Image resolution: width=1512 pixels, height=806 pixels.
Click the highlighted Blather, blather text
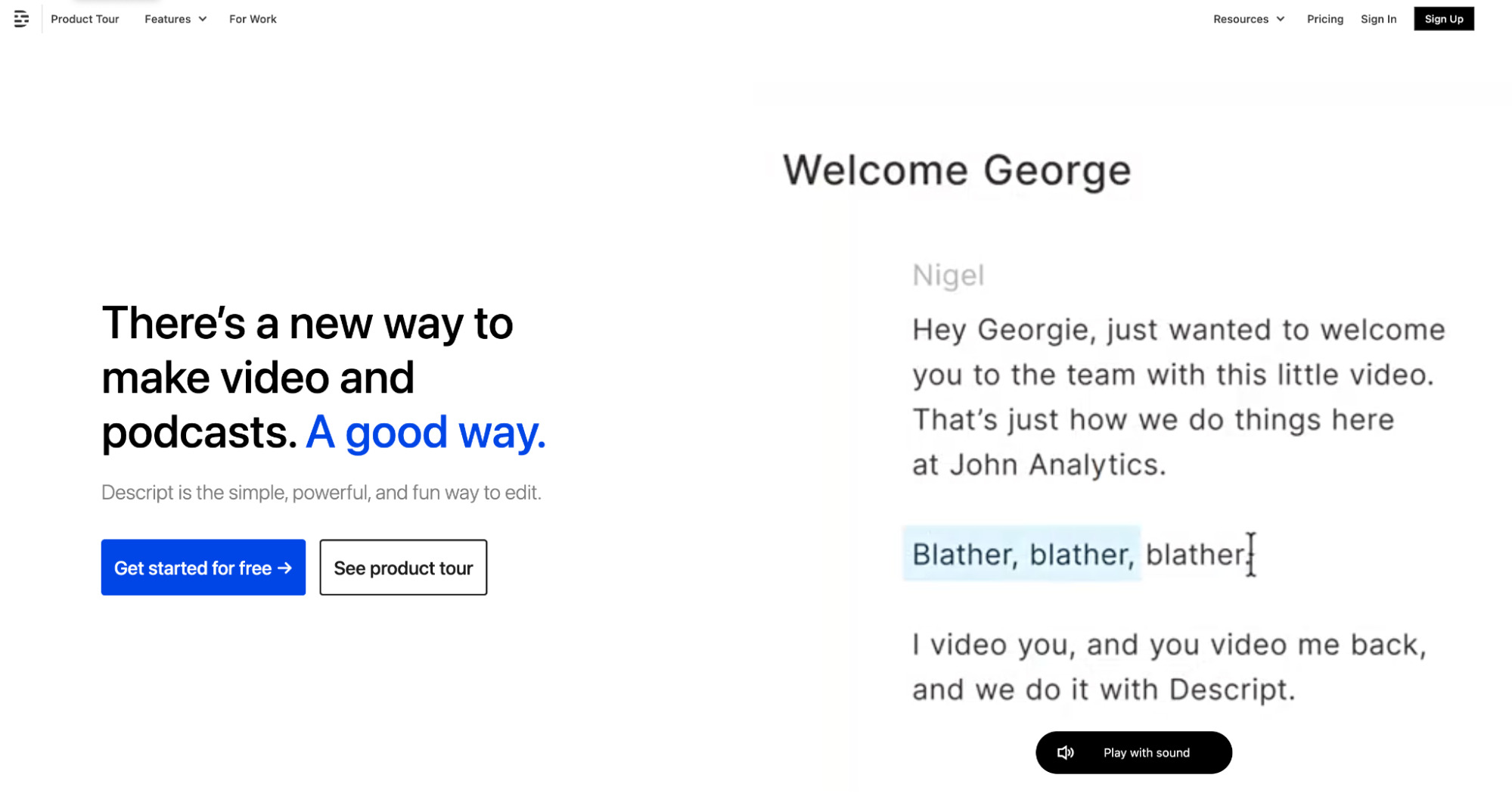click(1022, 554)
